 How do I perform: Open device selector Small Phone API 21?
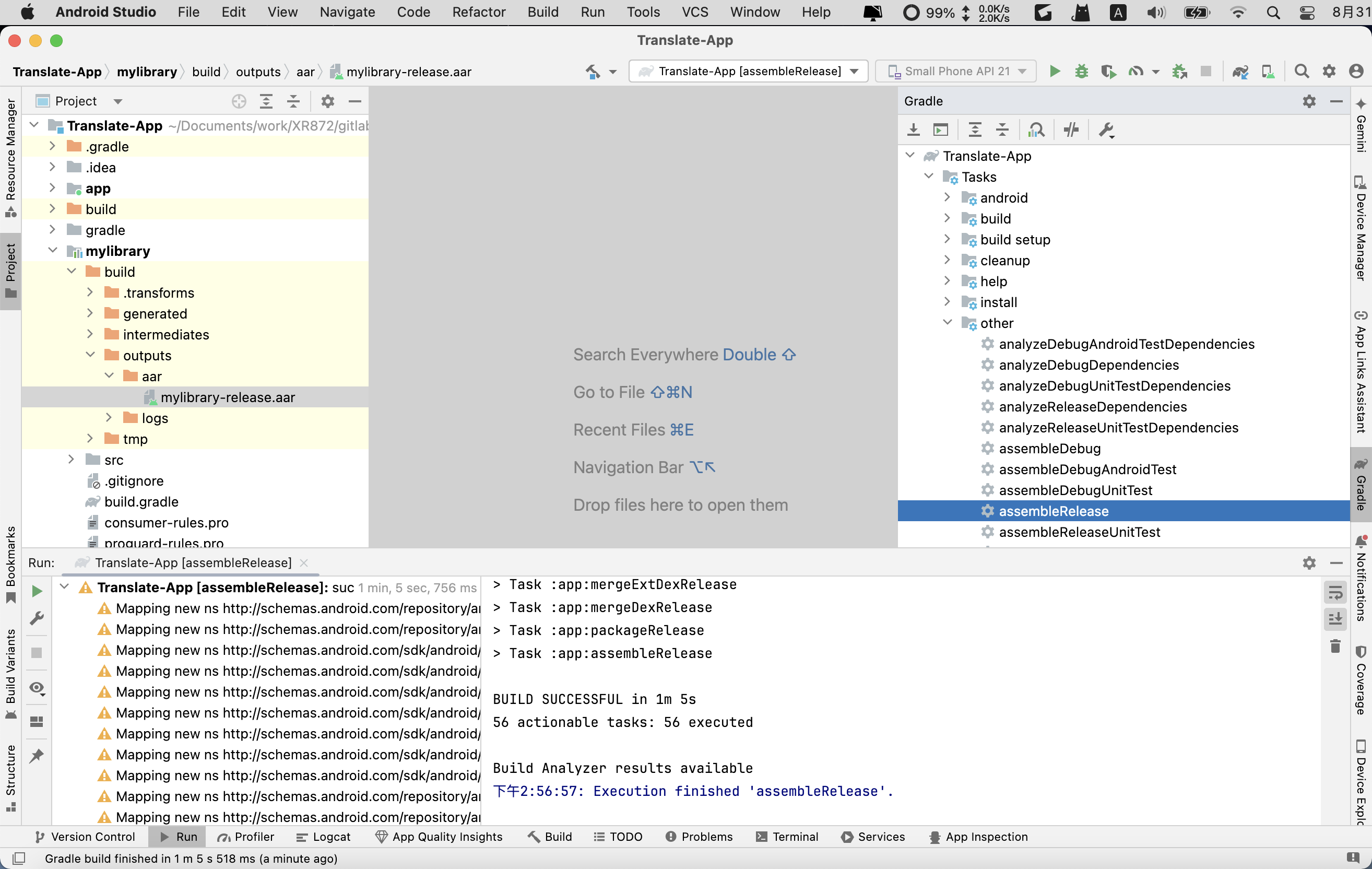(x=955, y=71)
